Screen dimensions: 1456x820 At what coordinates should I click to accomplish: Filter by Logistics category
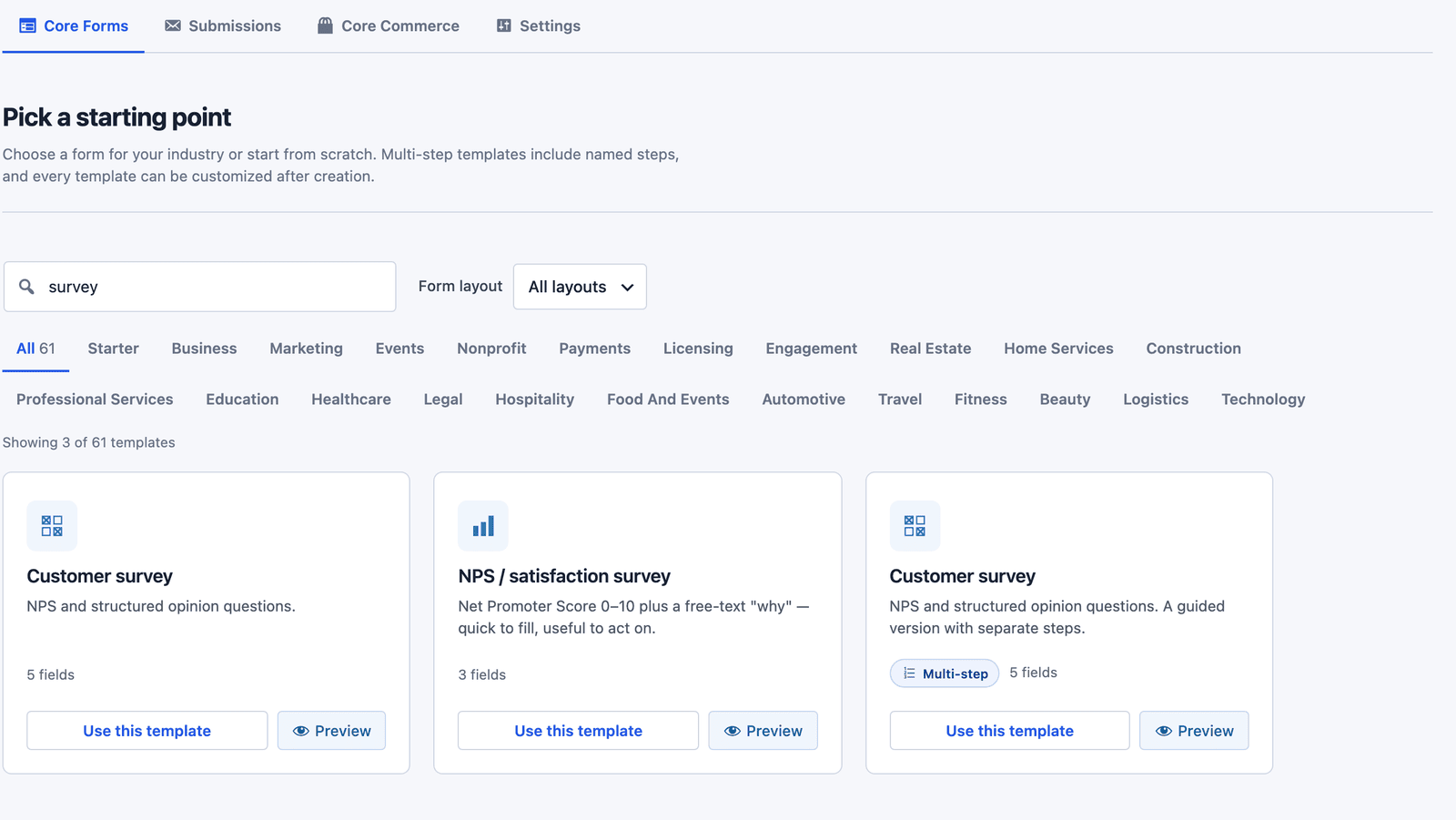[1156, 400]
